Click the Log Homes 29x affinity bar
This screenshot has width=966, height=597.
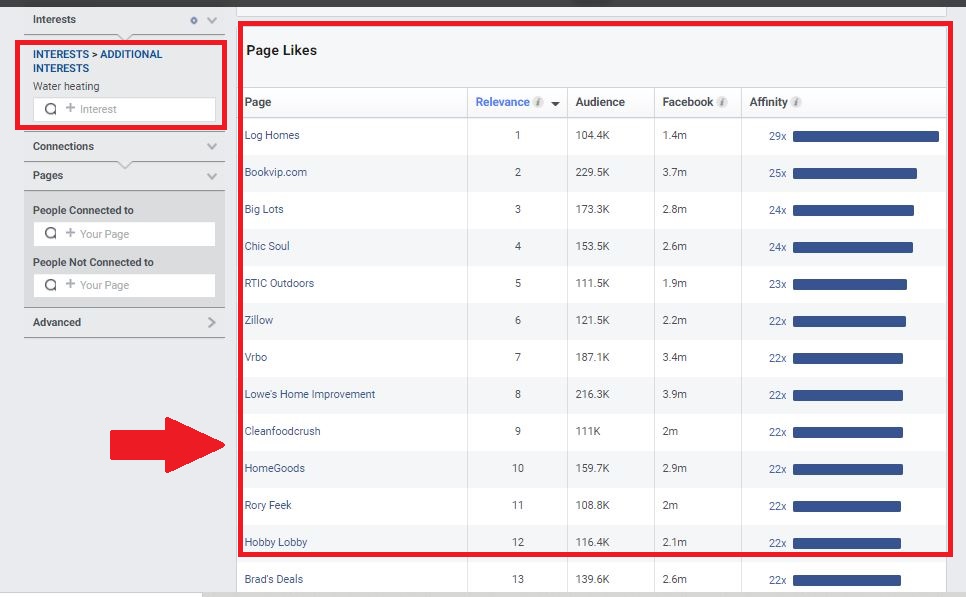pyautogui.click(x=866, y=136)
